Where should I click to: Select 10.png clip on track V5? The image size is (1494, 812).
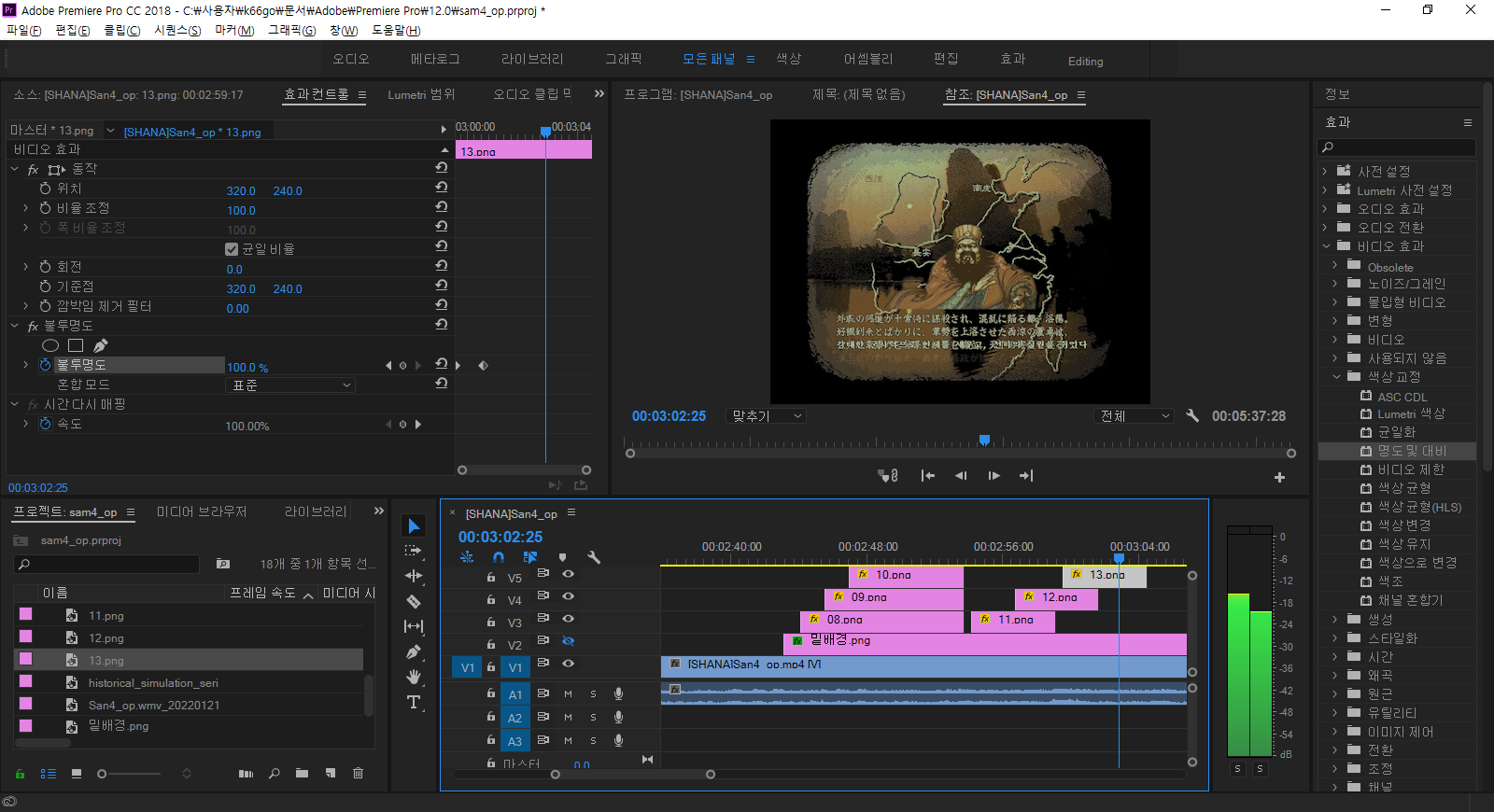[x=906, y=575]
